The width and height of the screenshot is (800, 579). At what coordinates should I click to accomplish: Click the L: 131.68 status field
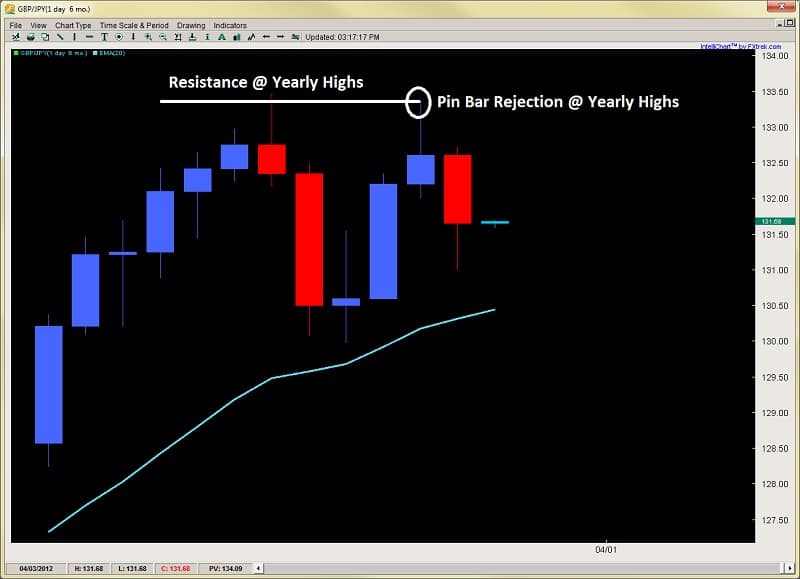point(132,568)
